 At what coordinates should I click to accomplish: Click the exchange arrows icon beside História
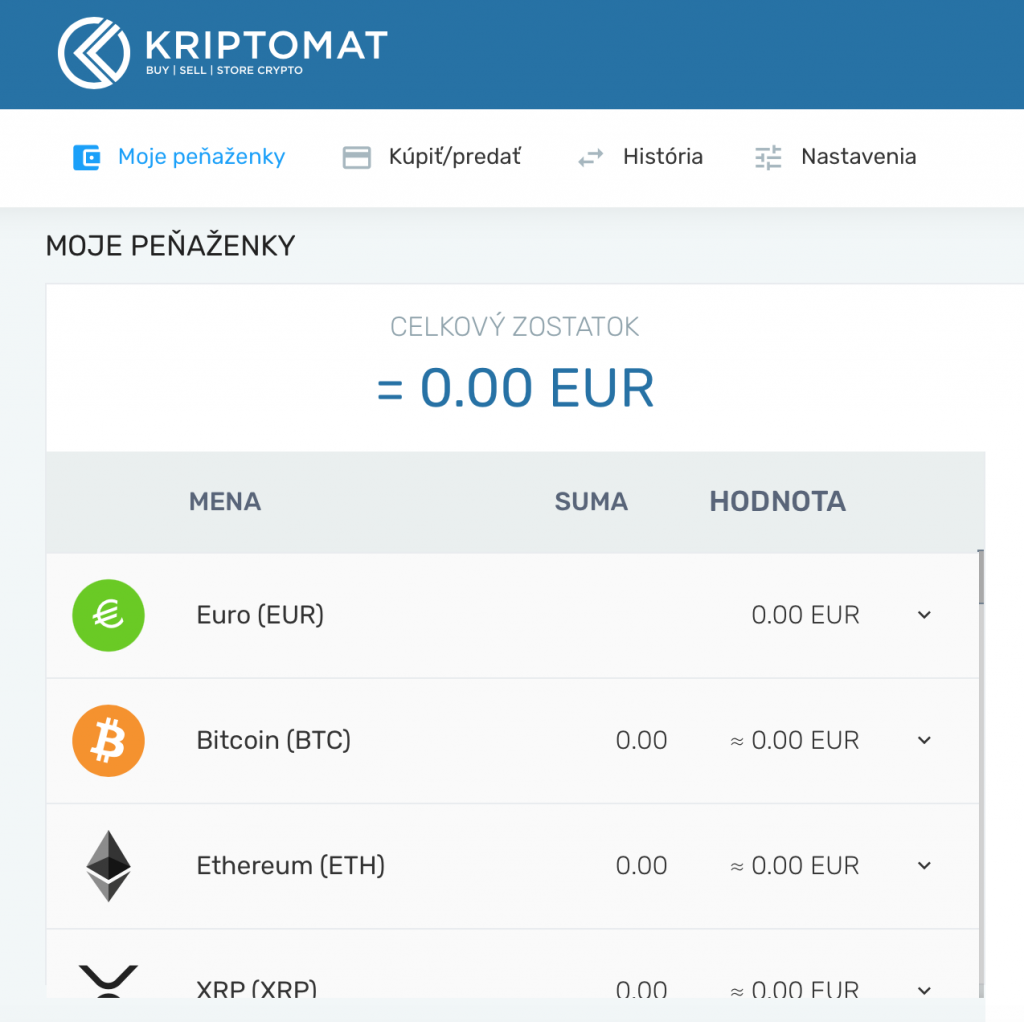click(x=590, y=157)
